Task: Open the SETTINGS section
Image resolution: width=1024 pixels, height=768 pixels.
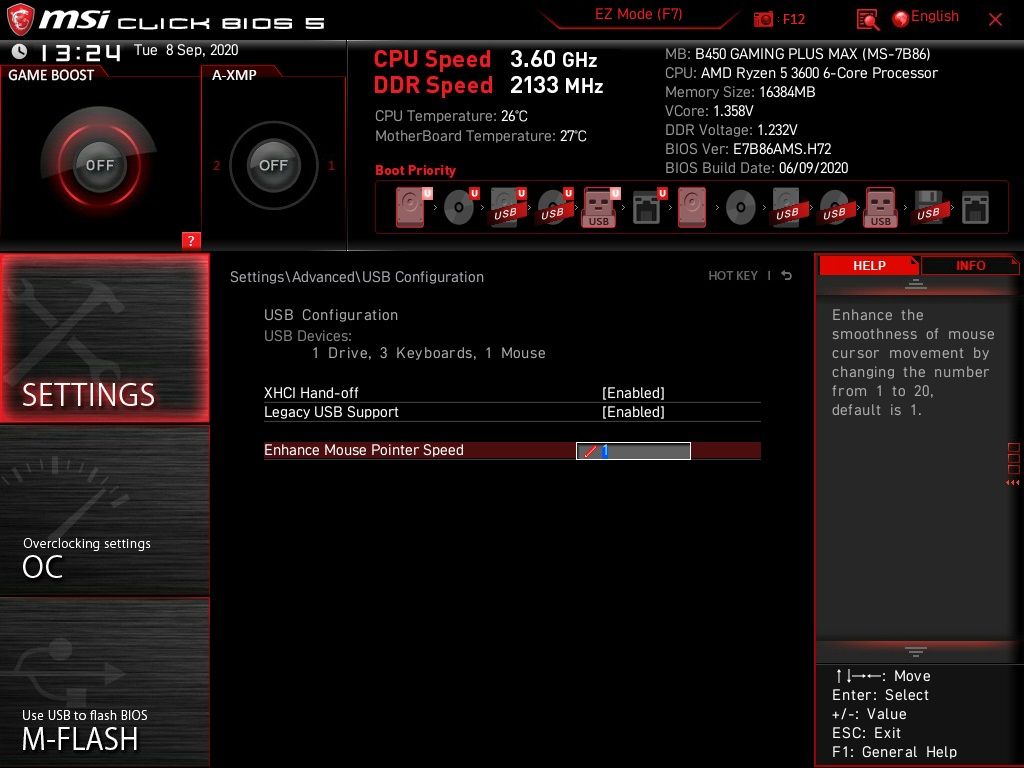Action: coord(104,338)
